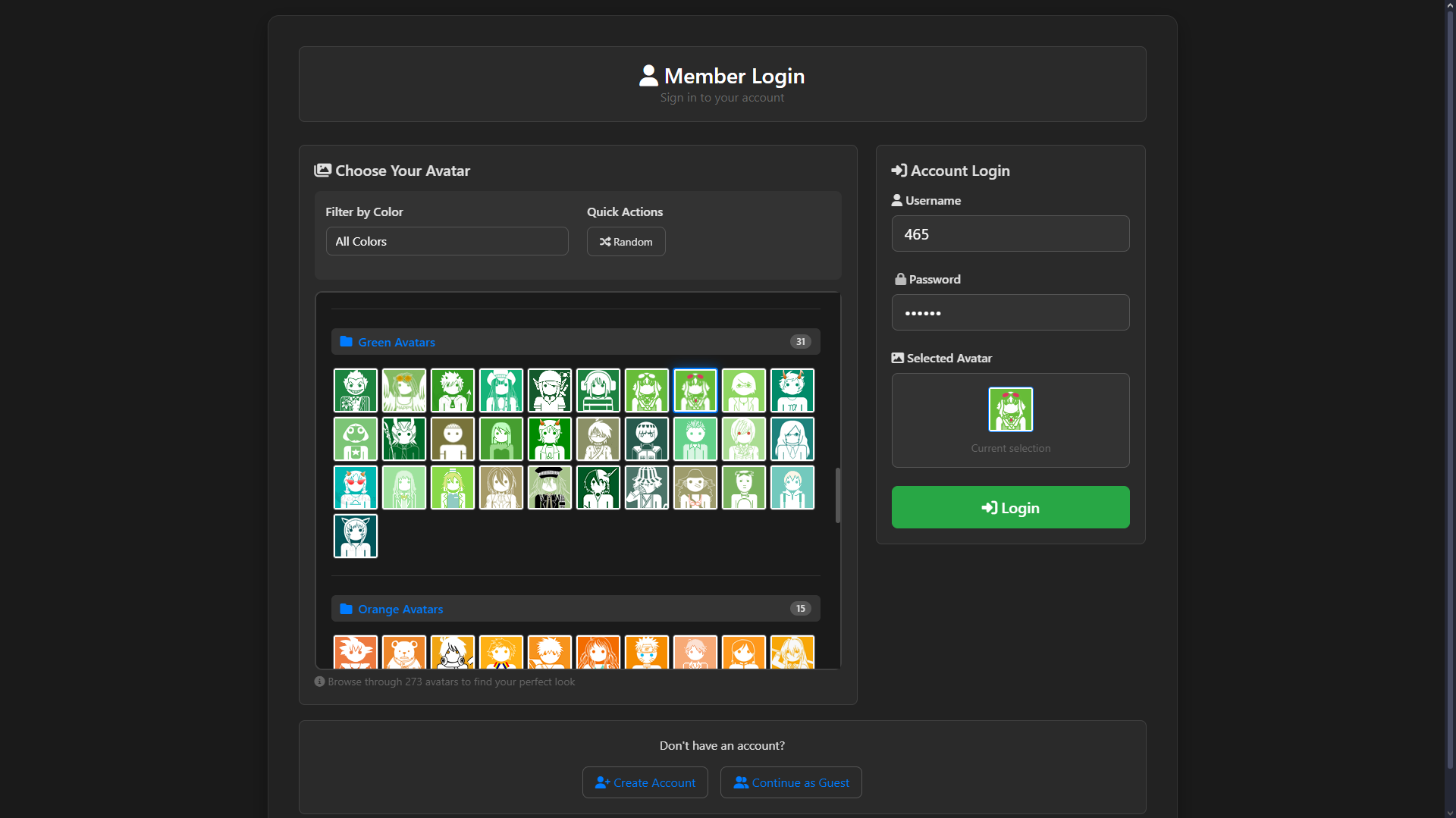Select the orange bear avatar
This screenshot has width=1456, height=818.
tap(404, 653)
